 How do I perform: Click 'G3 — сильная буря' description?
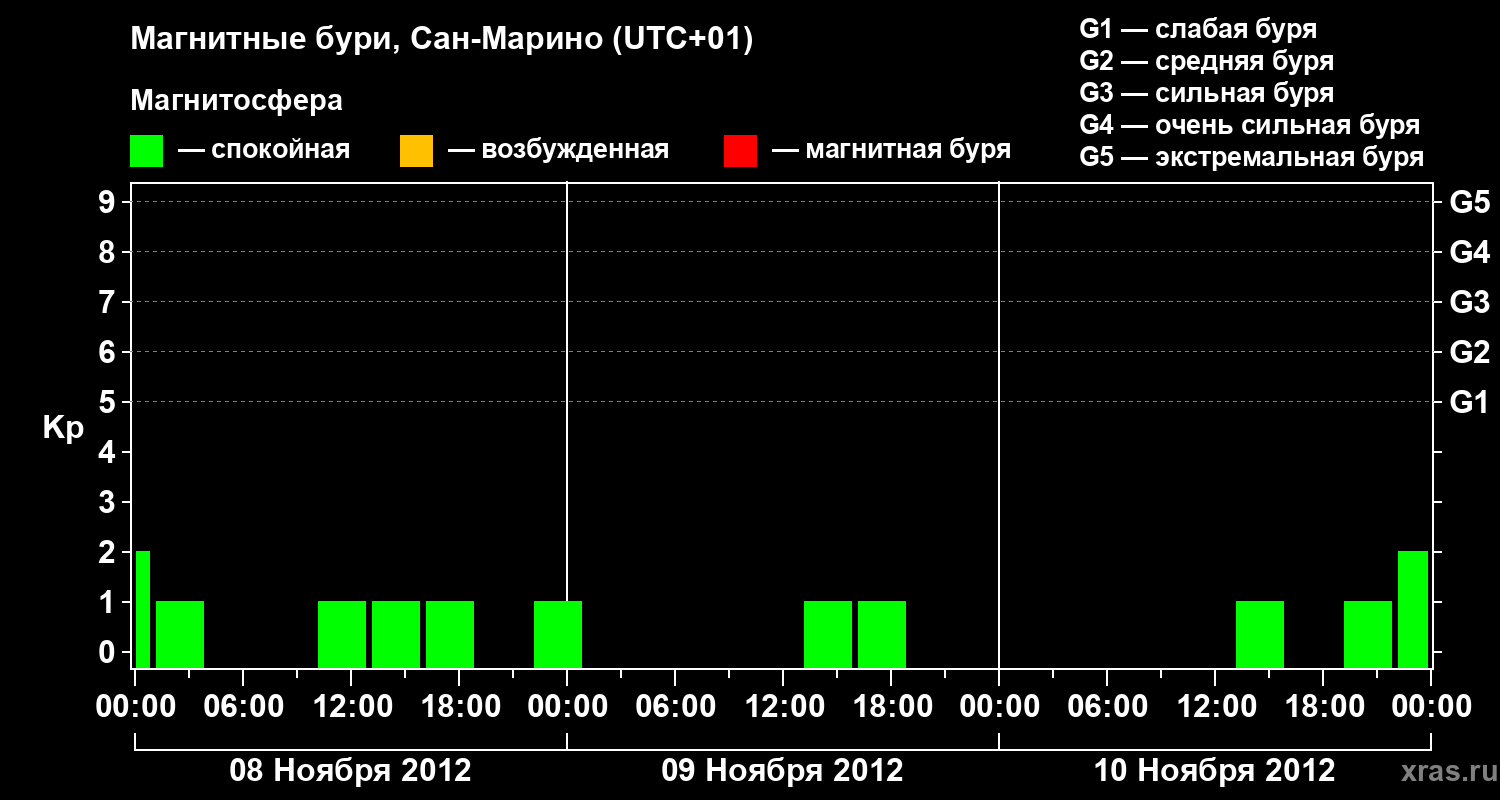tap(1207, 93)
